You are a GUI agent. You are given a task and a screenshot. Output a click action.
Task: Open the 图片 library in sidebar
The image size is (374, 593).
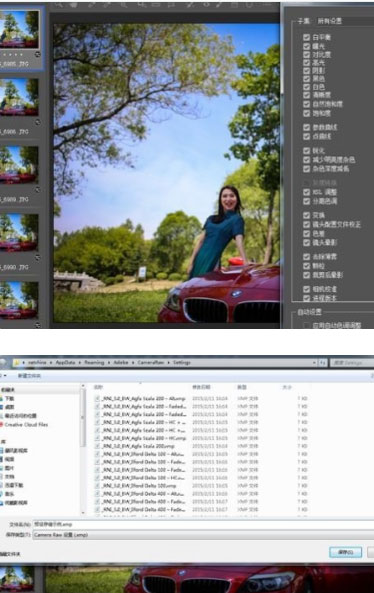[x=9, y=468]
